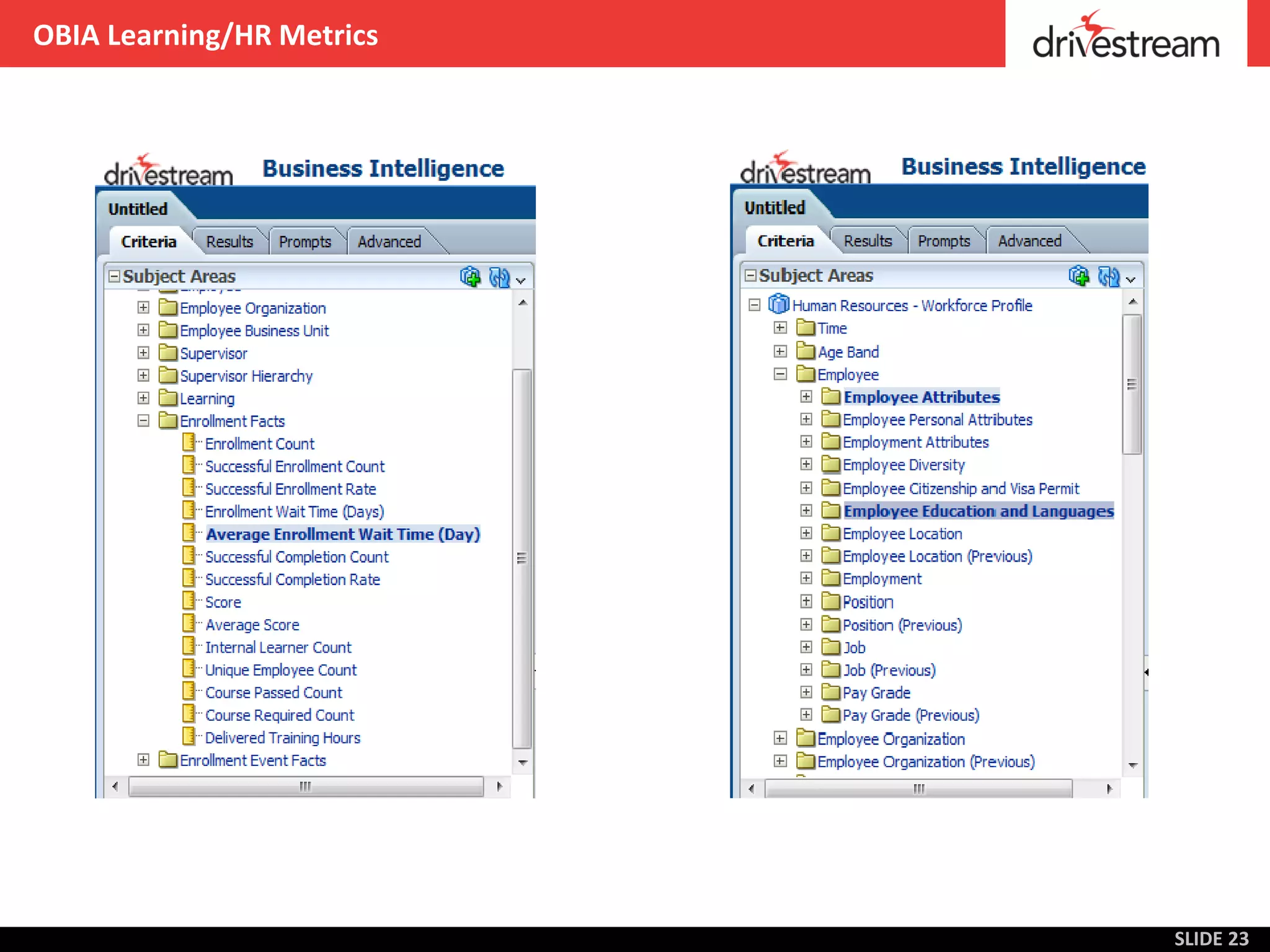Click the Position folder icon
The image size is (1270, 952).
point(831,601)
